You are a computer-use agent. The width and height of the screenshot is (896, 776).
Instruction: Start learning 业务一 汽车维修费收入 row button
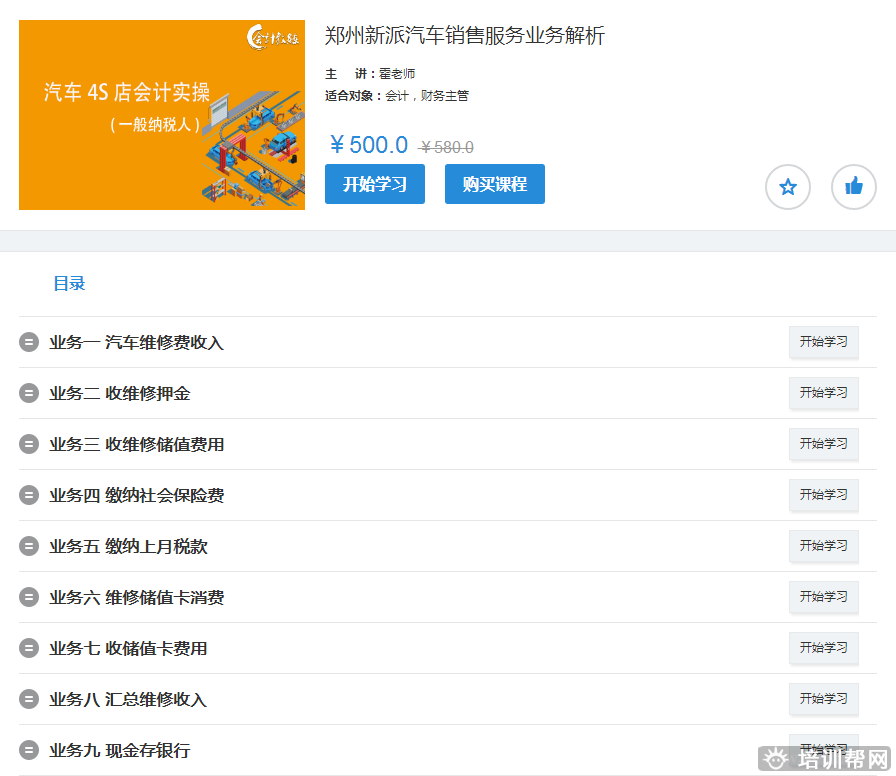coord(823,342)
